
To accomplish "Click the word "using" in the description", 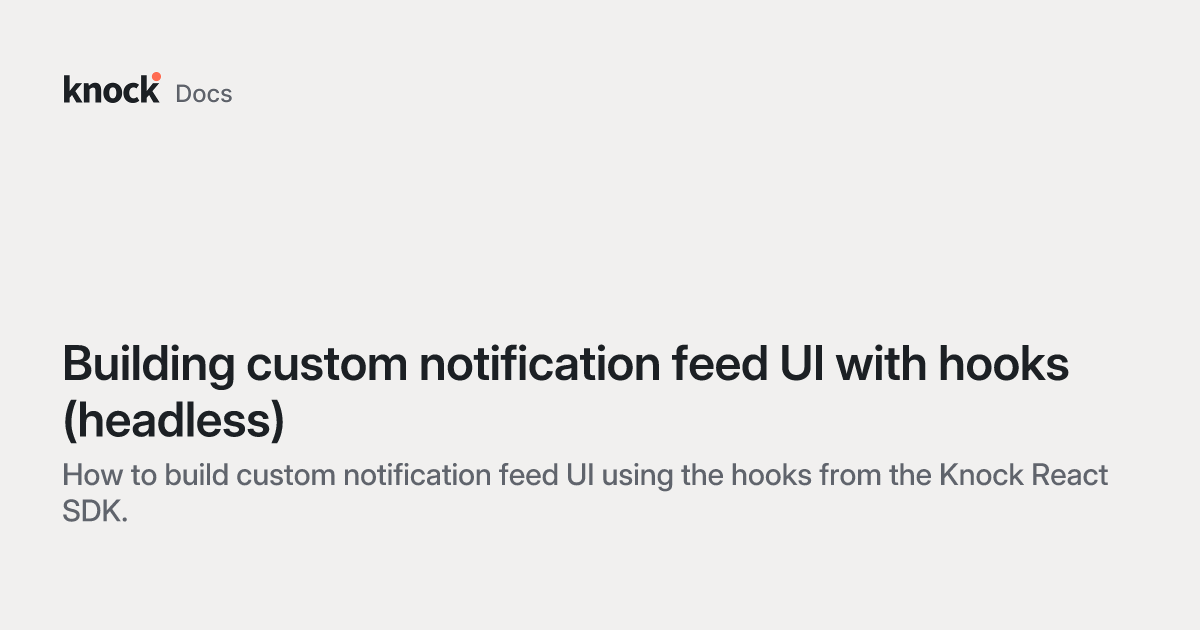I will click(639, 476).
